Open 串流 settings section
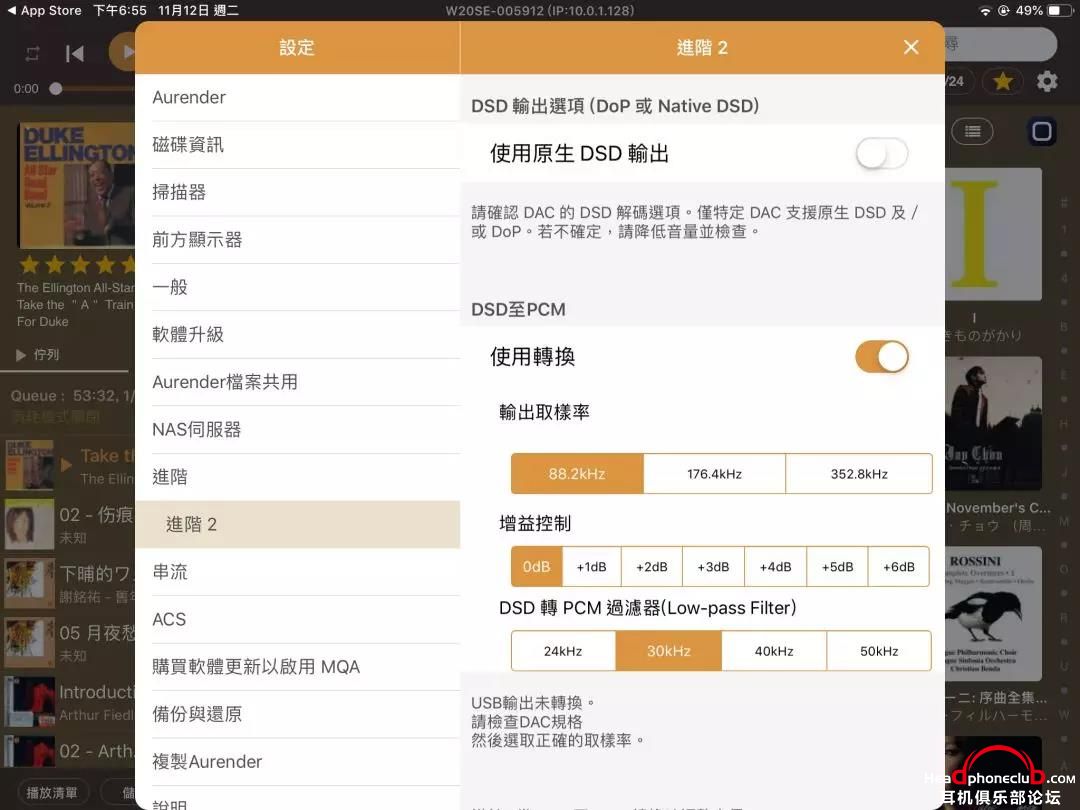Image resolution: width=1080 pixels, height=810 pixels. click(x=298, y=572)
